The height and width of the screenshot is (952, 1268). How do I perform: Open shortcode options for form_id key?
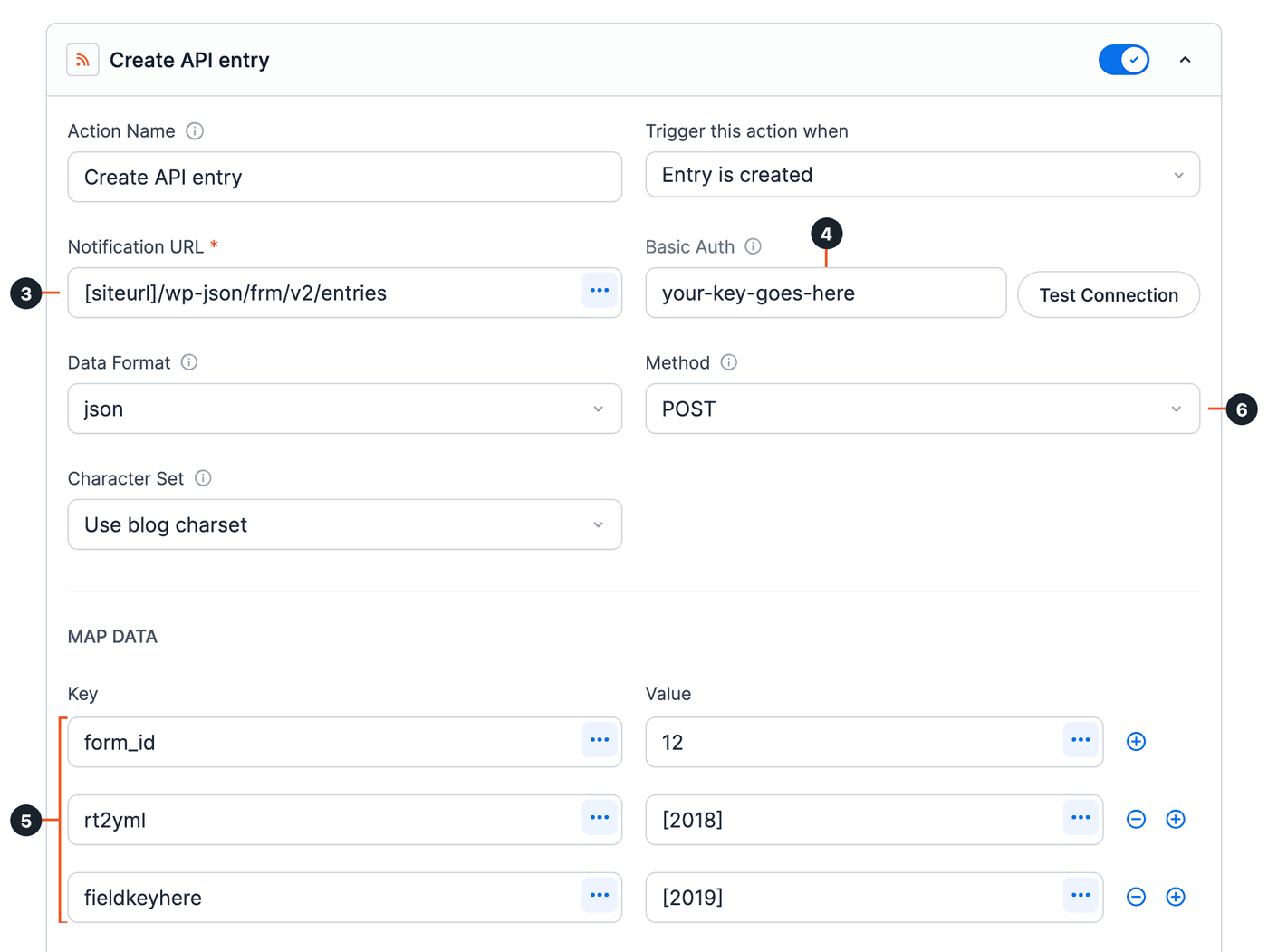tap(600, 740)
